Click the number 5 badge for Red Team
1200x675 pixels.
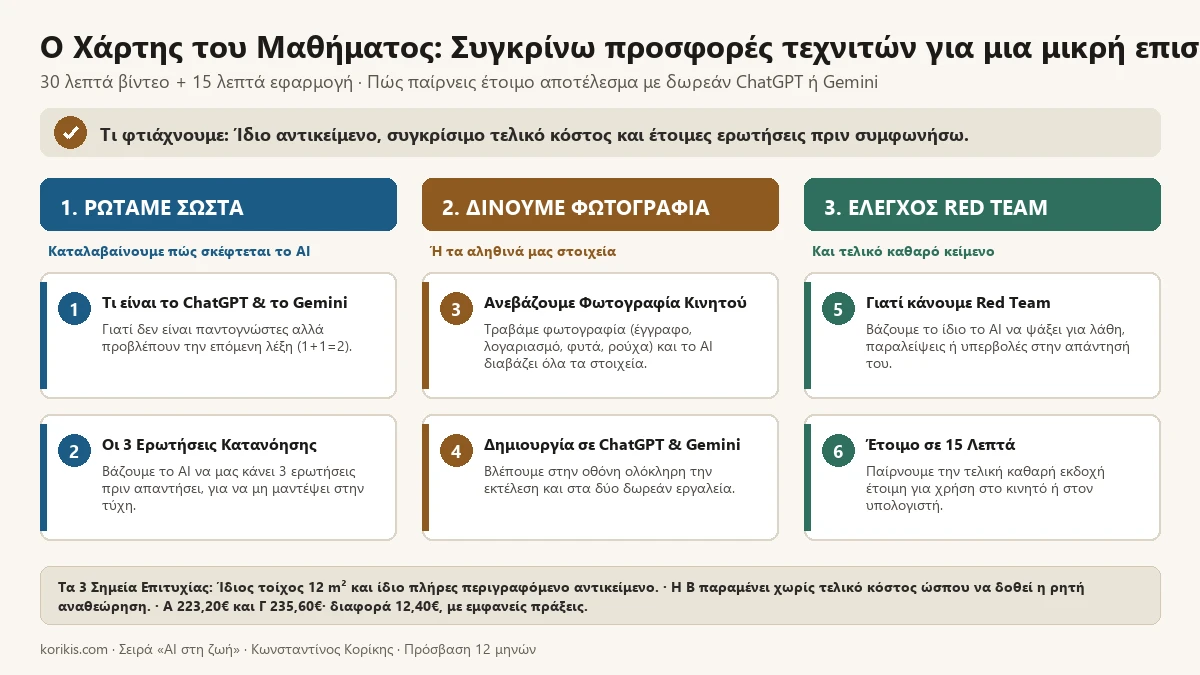tap(838, 310)
